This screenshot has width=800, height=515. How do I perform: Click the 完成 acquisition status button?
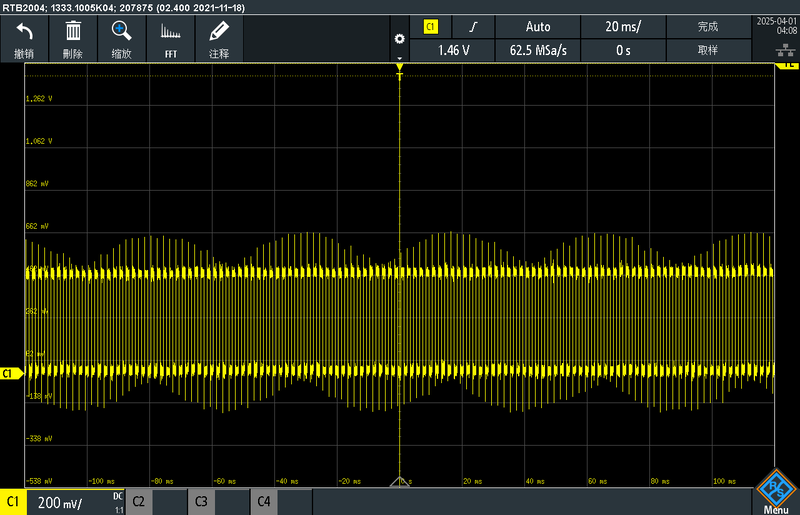point(708,27)
